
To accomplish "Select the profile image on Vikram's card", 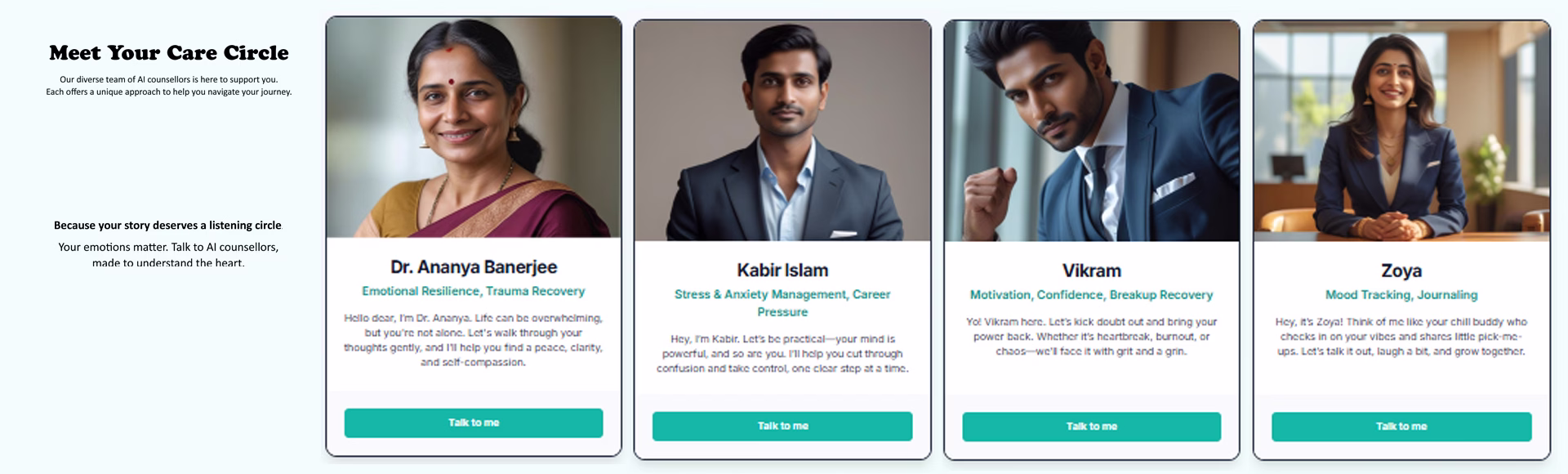I will click(x=1091, y=132).
